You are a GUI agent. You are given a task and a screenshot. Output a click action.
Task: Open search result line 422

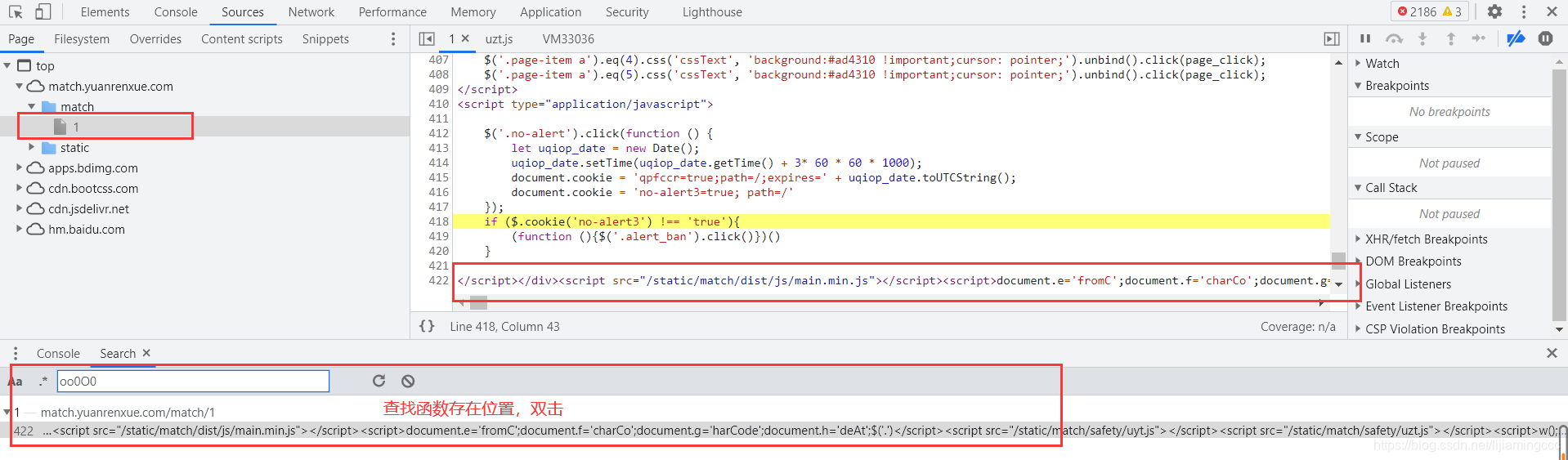pyautogui.click(x=784, y=431)
